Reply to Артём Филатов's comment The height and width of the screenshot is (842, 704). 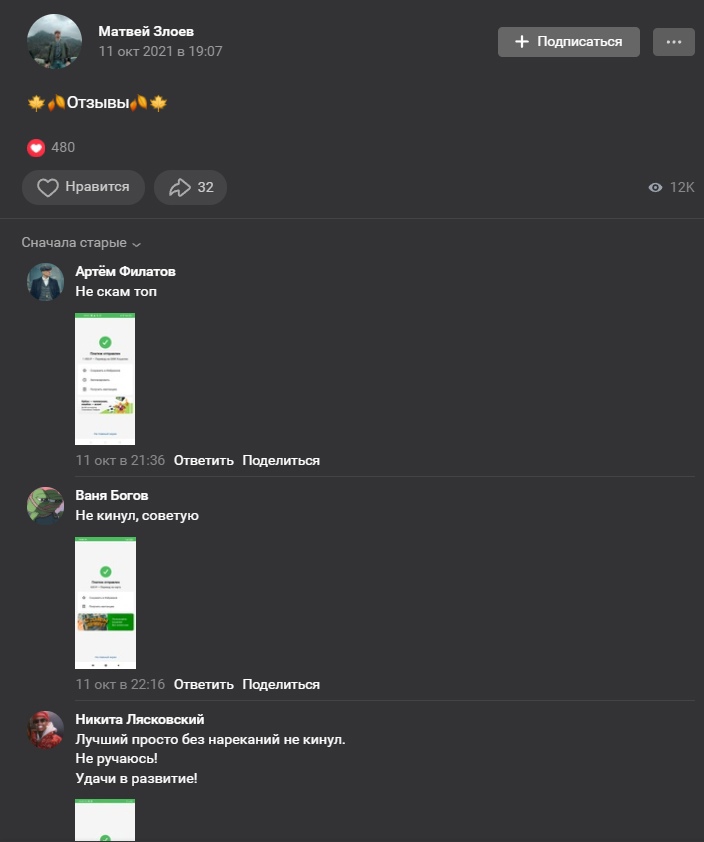click(x=204, y=461)
